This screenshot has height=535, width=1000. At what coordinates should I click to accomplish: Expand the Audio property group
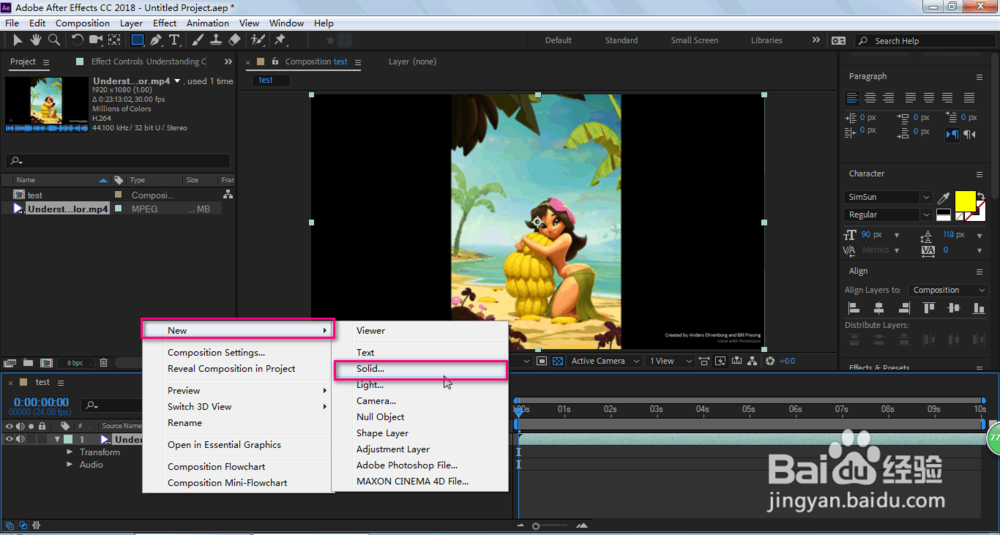[70, 465]
